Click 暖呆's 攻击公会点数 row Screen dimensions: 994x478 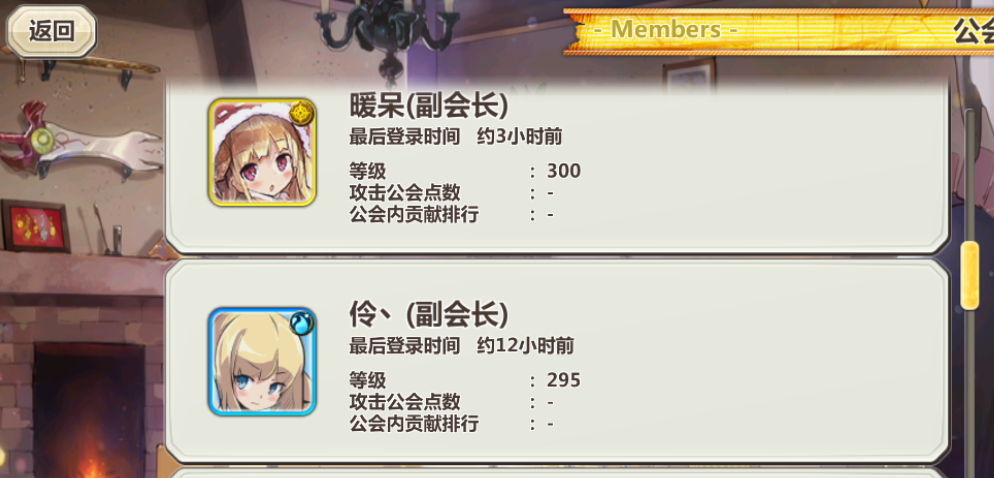pyautogui.click(x=452, y=193)
